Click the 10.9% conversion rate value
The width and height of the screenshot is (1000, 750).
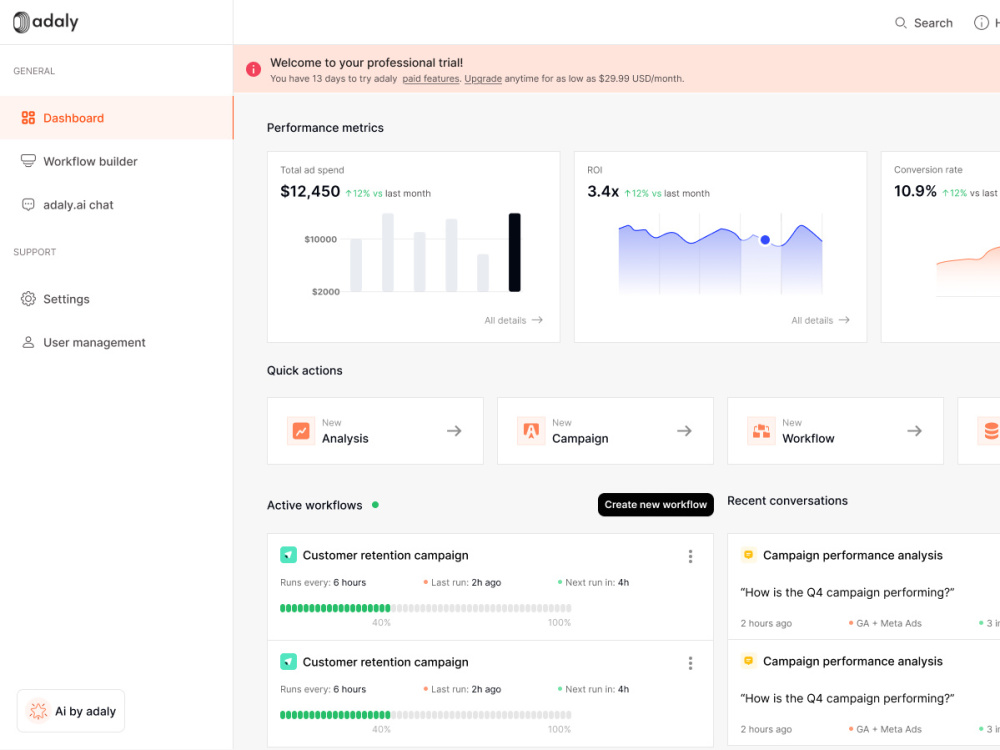(x=915, y=191)
